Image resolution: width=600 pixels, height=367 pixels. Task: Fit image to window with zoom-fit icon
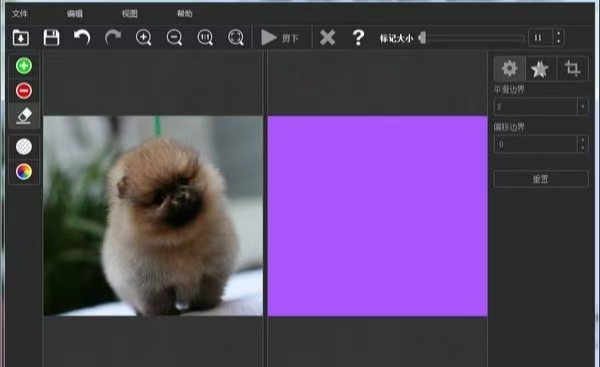pyautogui.click(x=236, y=38)
